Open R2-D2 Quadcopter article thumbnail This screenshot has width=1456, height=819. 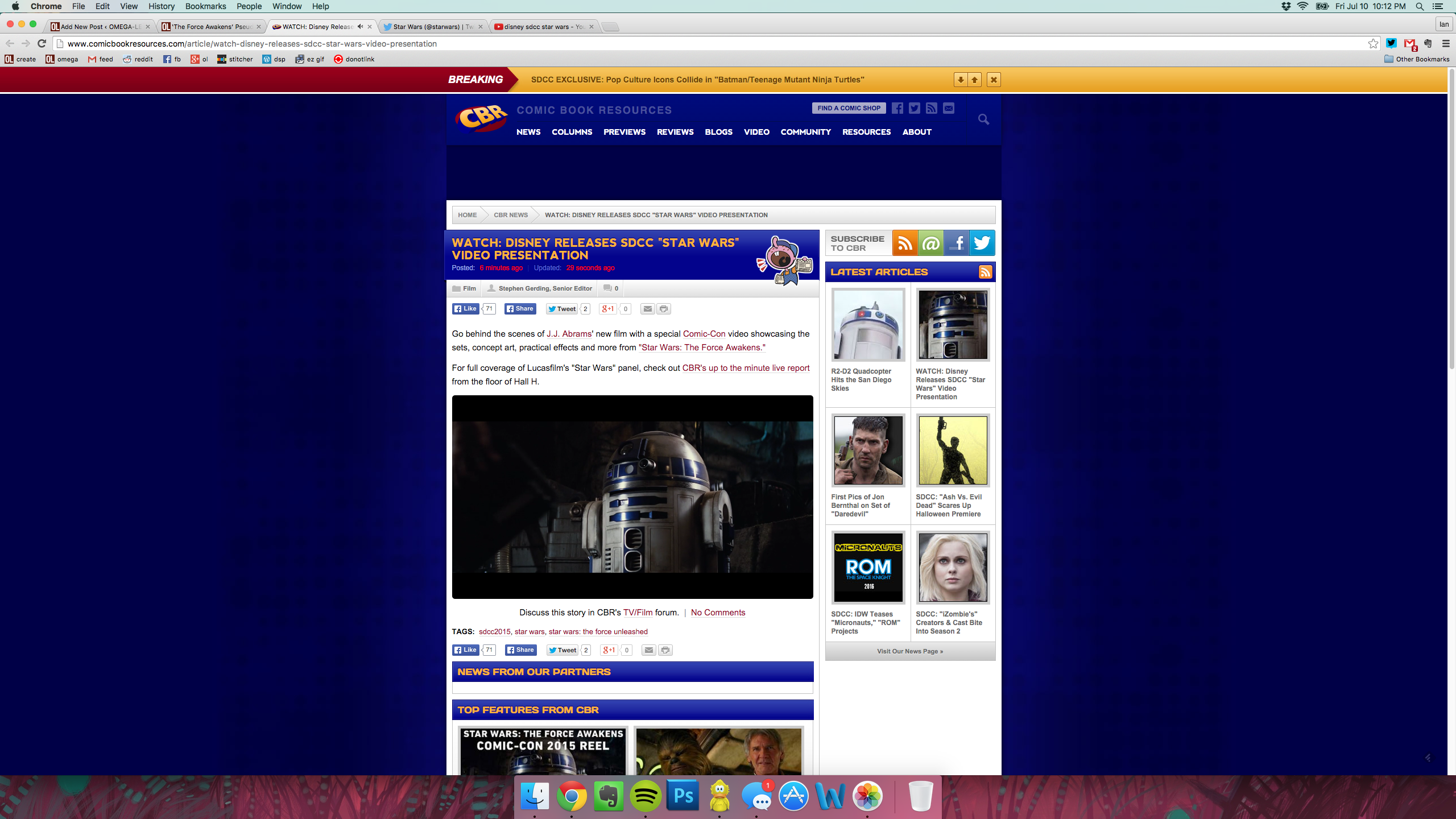[x=868, y=325]
